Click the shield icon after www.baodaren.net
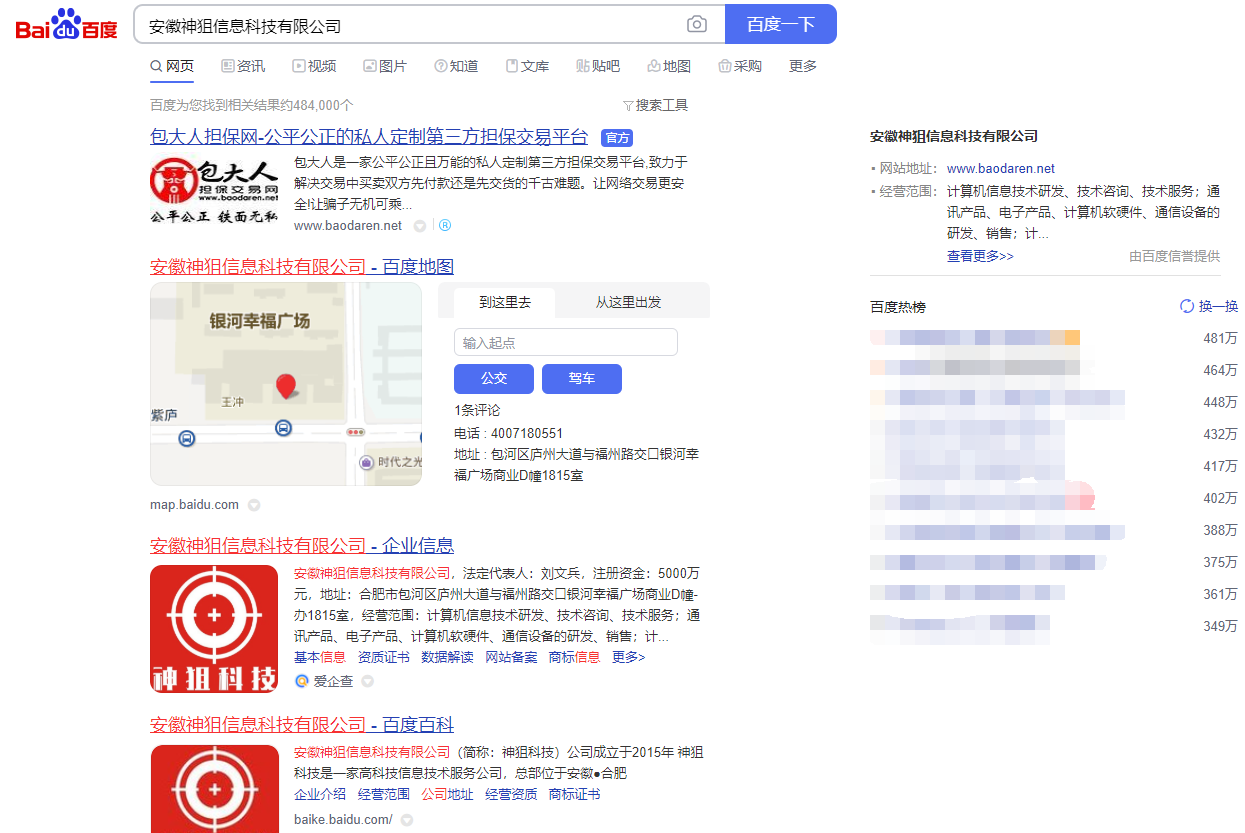Screen dimensions: 1245x833 420,226
